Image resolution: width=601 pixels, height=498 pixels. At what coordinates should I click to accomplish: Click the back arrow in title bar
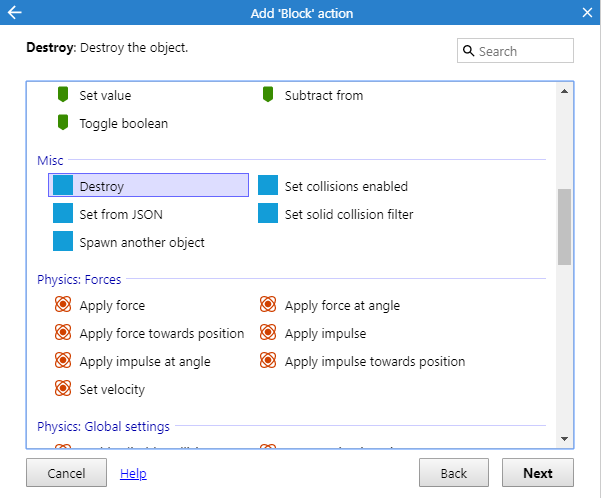pyautogui.click(x=14, y=13)
